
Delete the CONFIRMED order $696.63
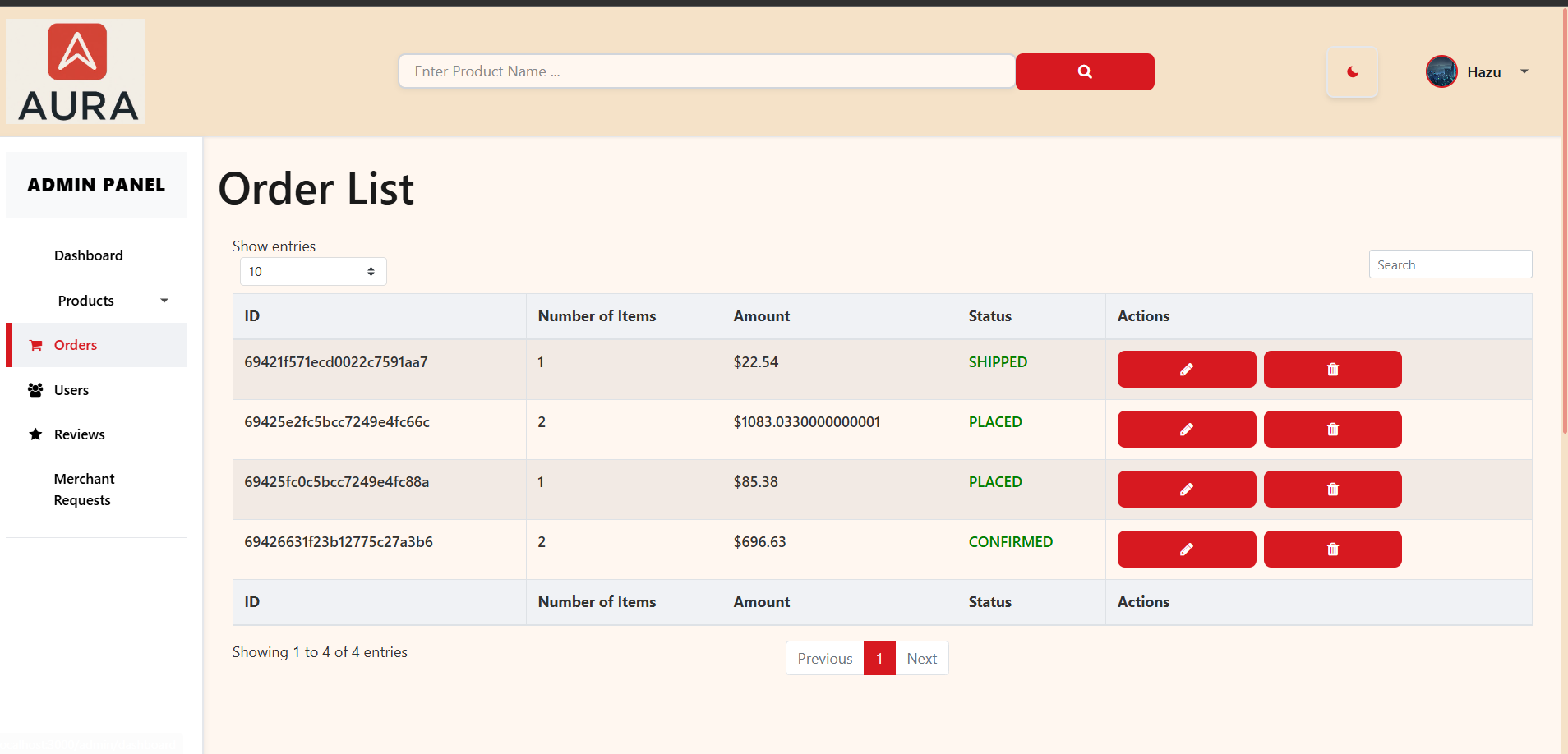(1333, 549)
